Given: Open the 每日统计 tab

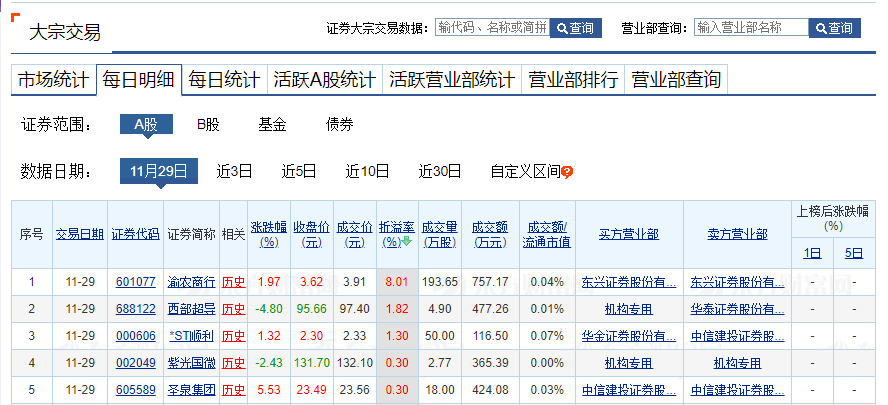Looking at the screenshot, I should click(224, 80).
